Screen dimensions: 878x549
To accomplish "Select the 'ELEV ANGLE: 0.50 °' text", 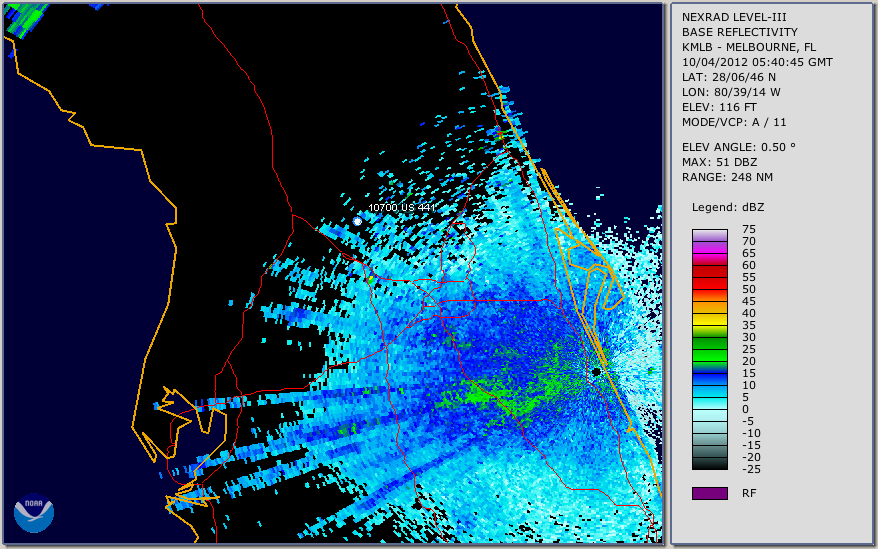I will point(739,147).
